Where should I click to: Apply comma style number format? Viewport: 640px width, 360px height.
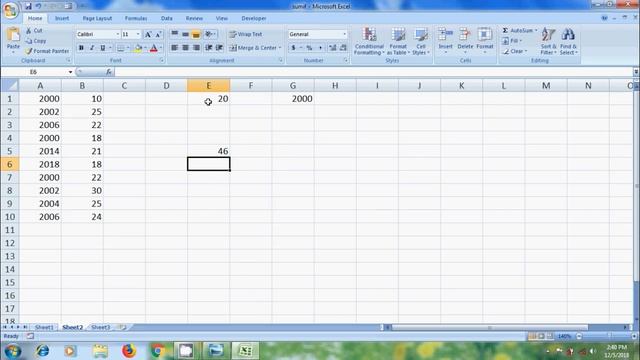click(320, 48)
